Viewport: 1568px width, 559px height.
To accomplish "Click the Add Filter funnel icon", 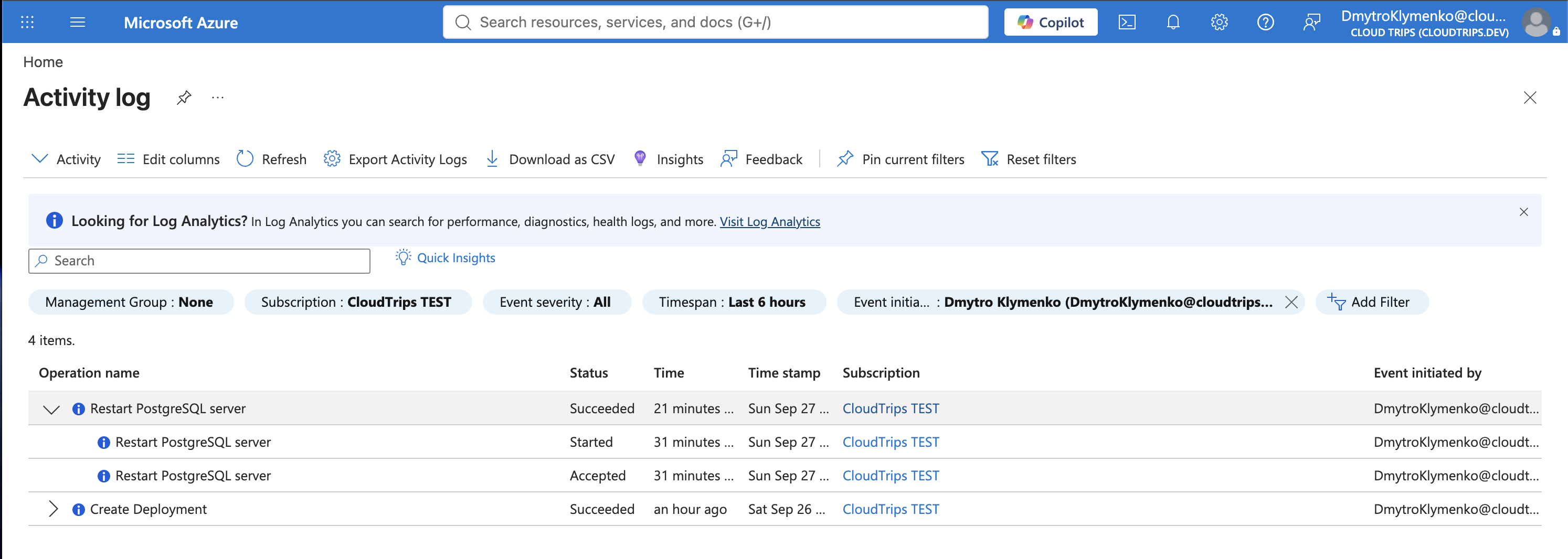I will (x=1336, y=302).
